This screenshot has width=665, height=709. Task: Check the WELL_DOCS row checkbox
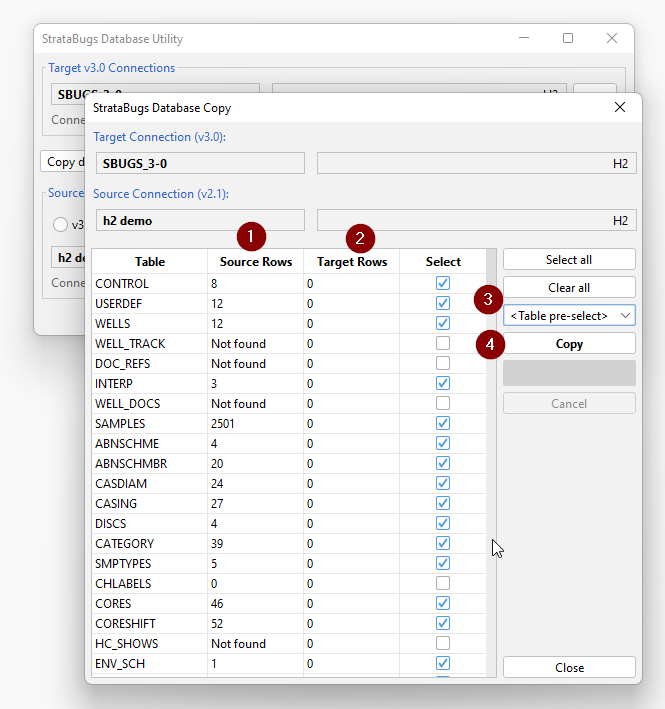tap(443, 403)
